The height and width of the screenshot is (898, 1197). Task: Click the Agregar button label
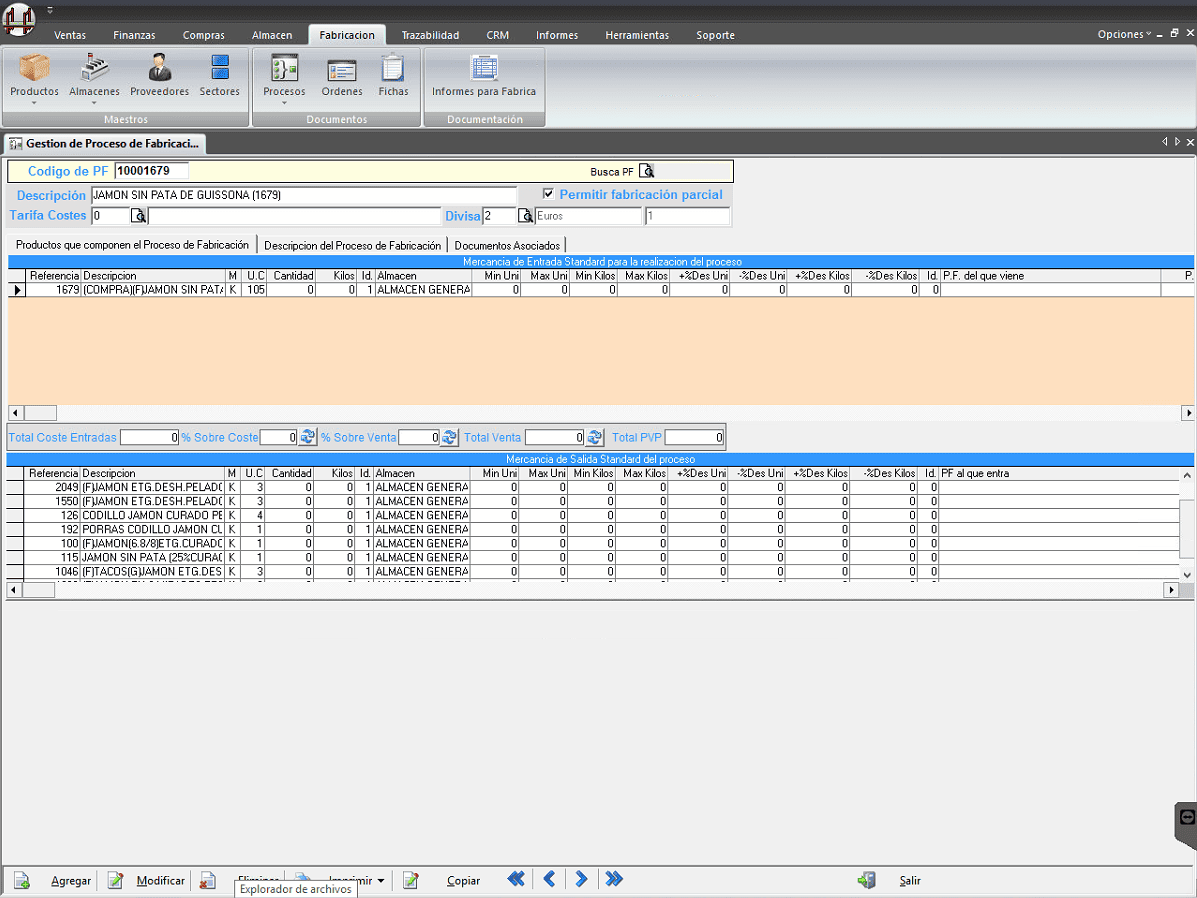tap(71, 881)
